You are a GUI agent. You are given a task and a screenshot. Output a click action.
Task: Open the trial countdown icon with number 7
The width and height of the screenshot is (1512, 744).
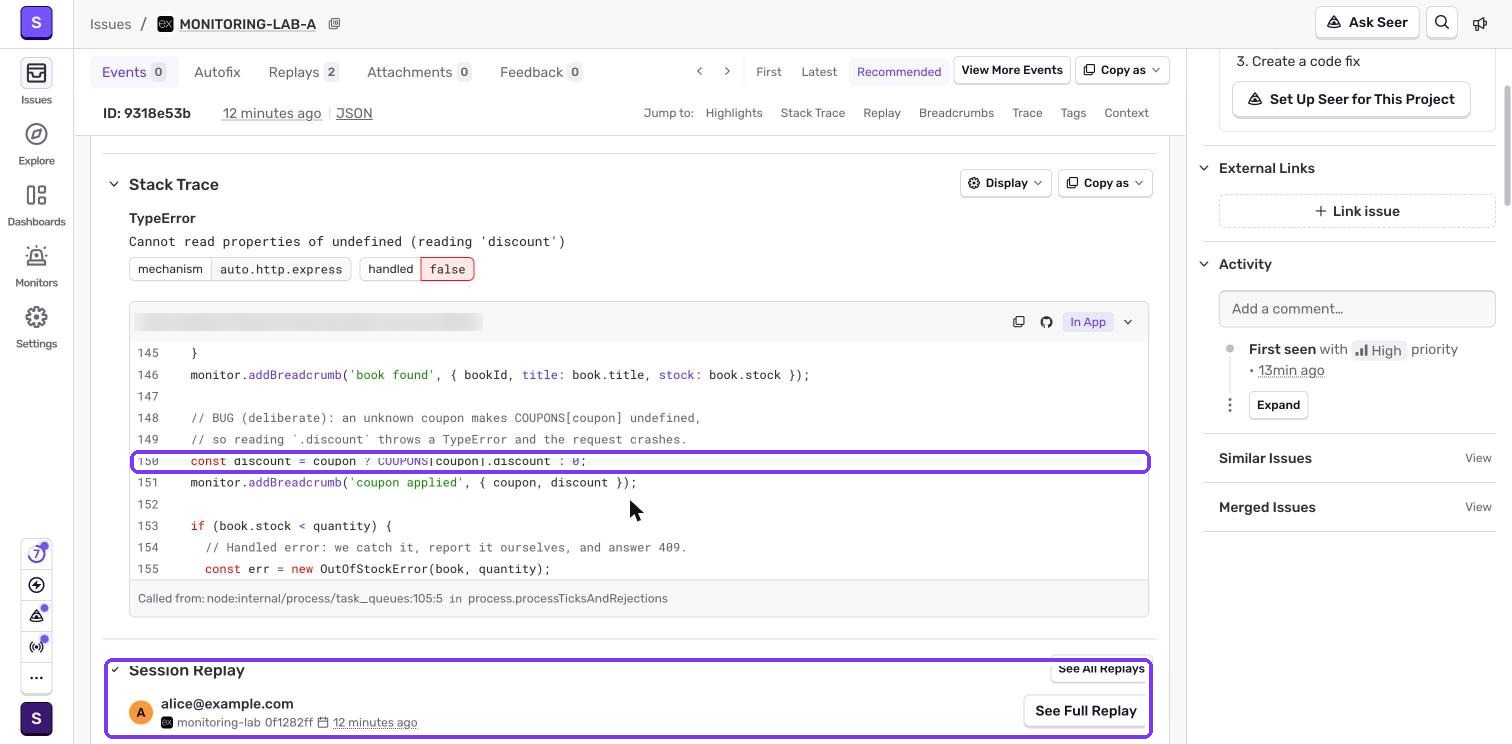37,554
